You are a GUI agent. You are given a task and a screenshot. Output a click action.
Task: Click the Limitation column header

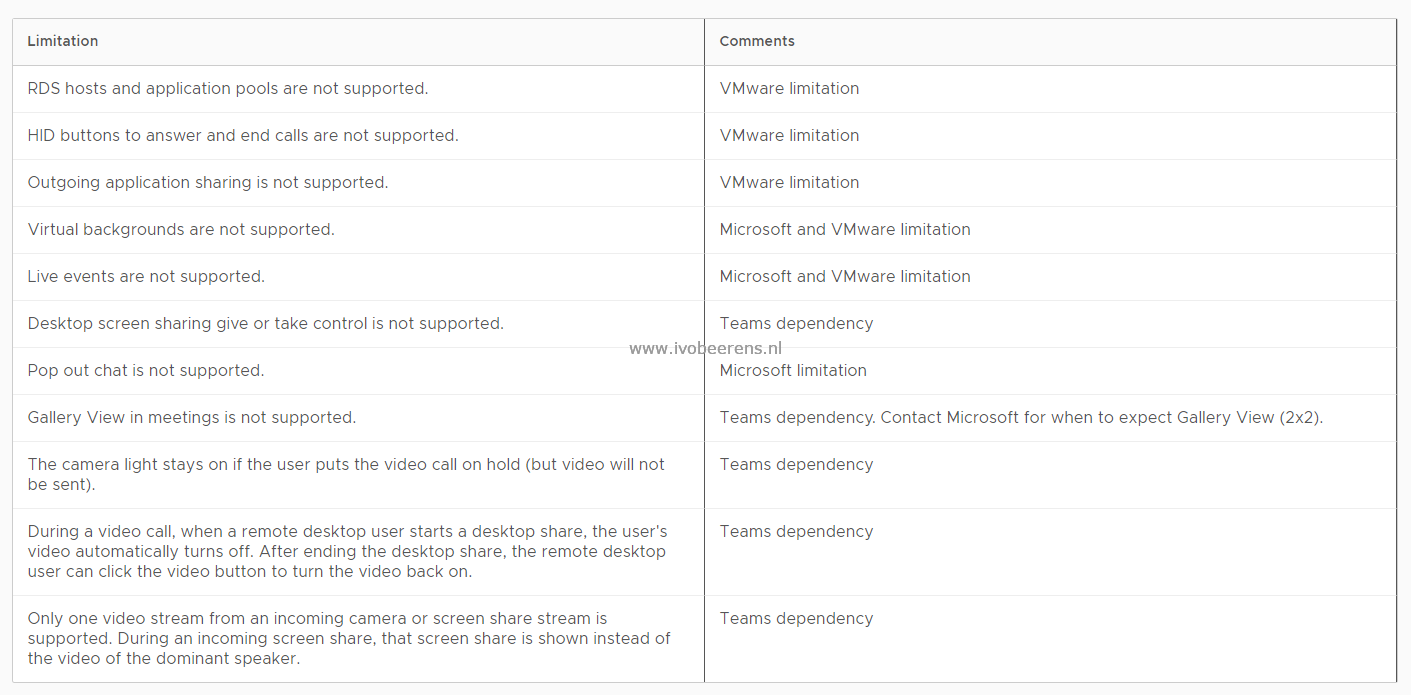coord(63,41)
